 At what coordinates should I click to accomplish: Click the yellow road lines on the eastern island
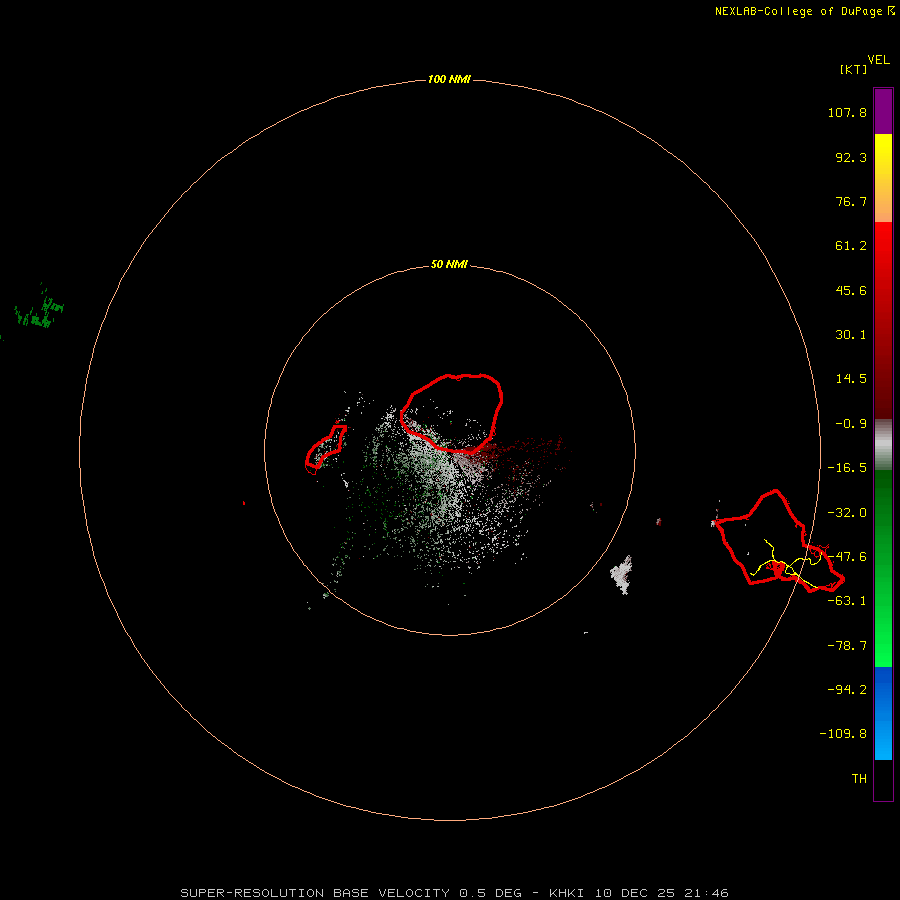(x=786, y=564)
